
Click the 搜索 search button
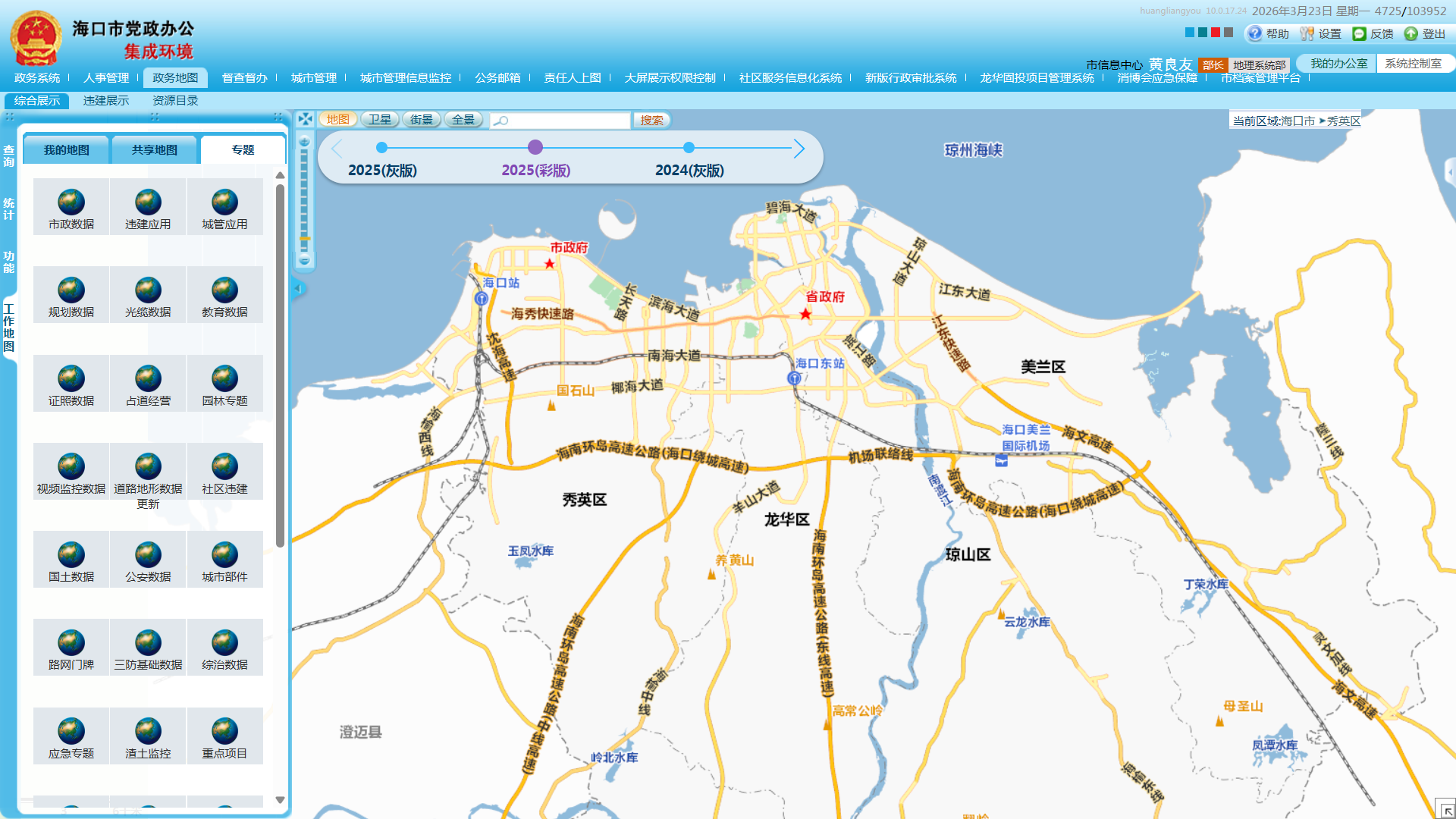[651, 121]
